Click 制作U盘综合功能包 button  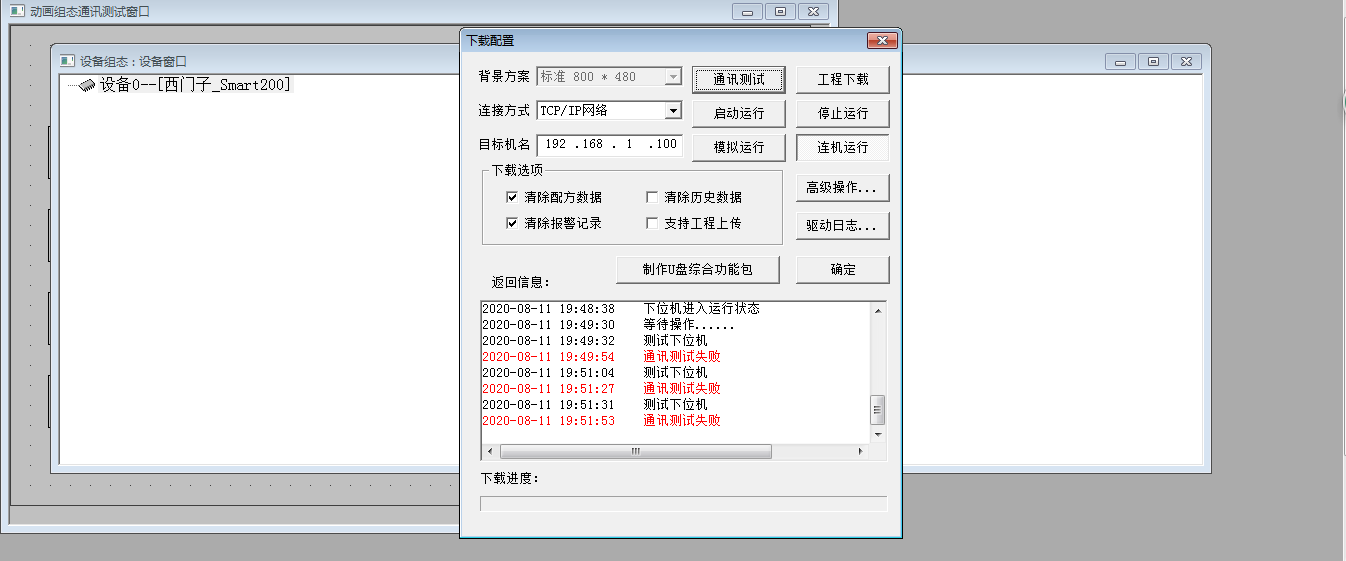tap(698, 269)
